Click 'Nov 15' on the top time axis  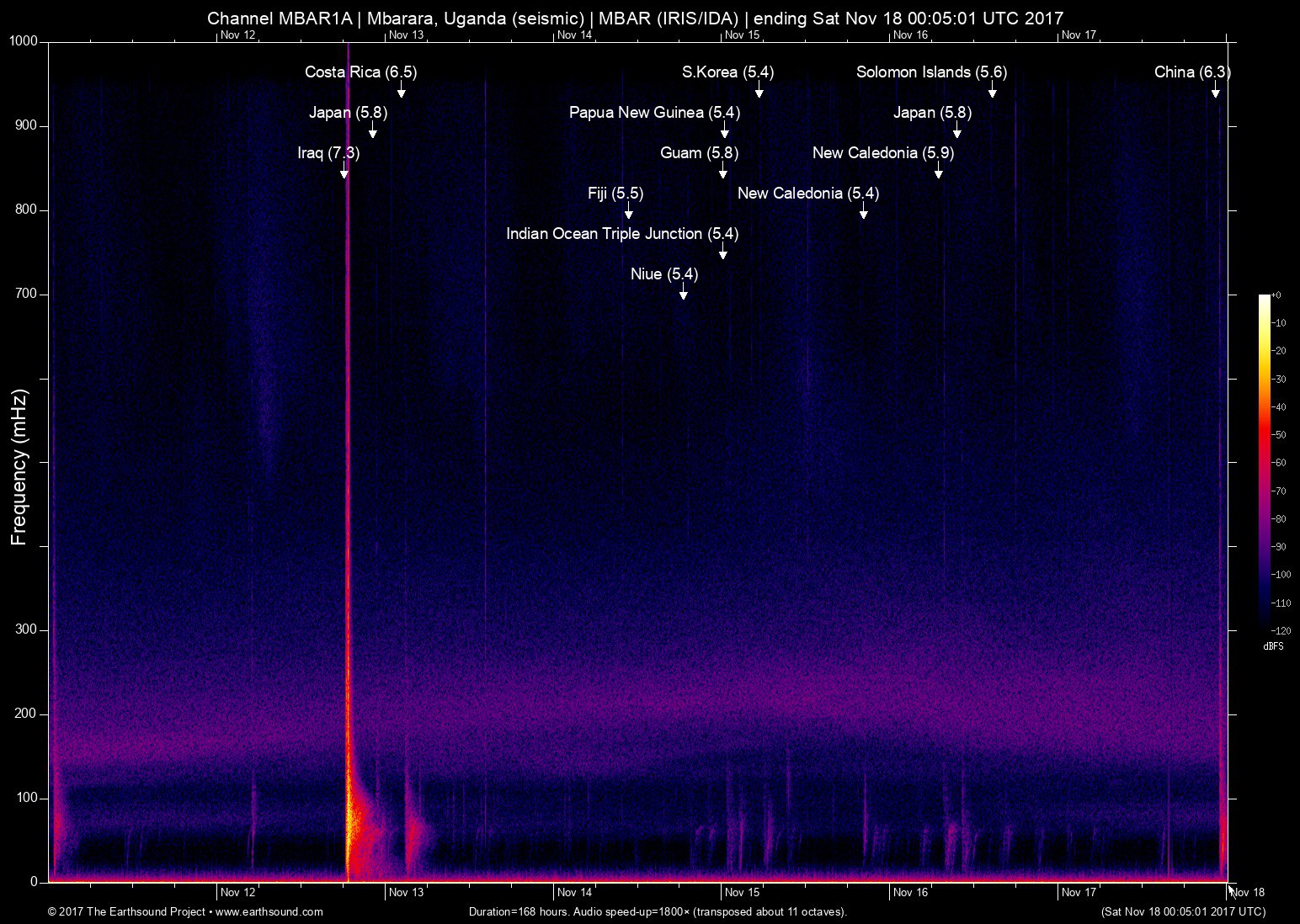tap(743, 35)
